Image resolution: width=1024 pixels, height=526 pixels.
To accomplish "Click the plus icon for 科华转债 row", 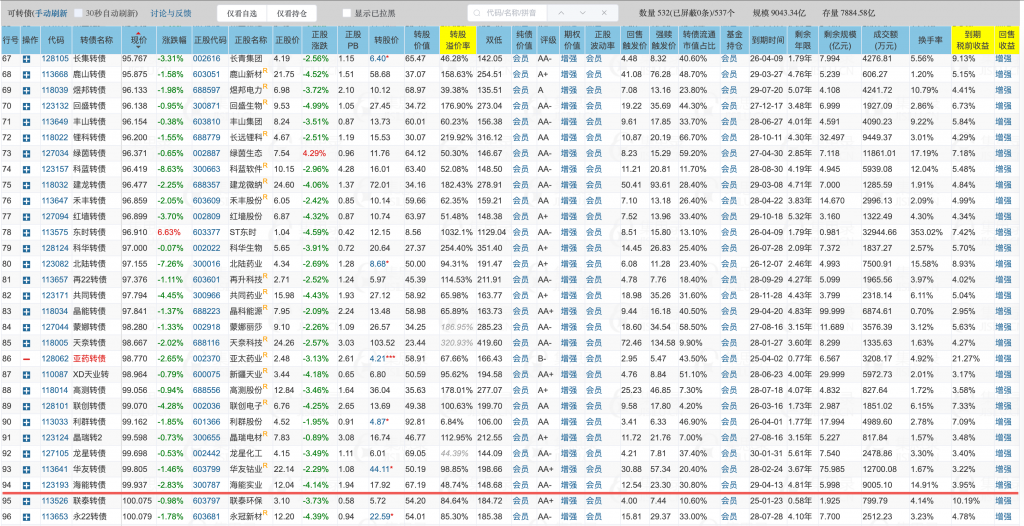I will click(x=26, y=248).
